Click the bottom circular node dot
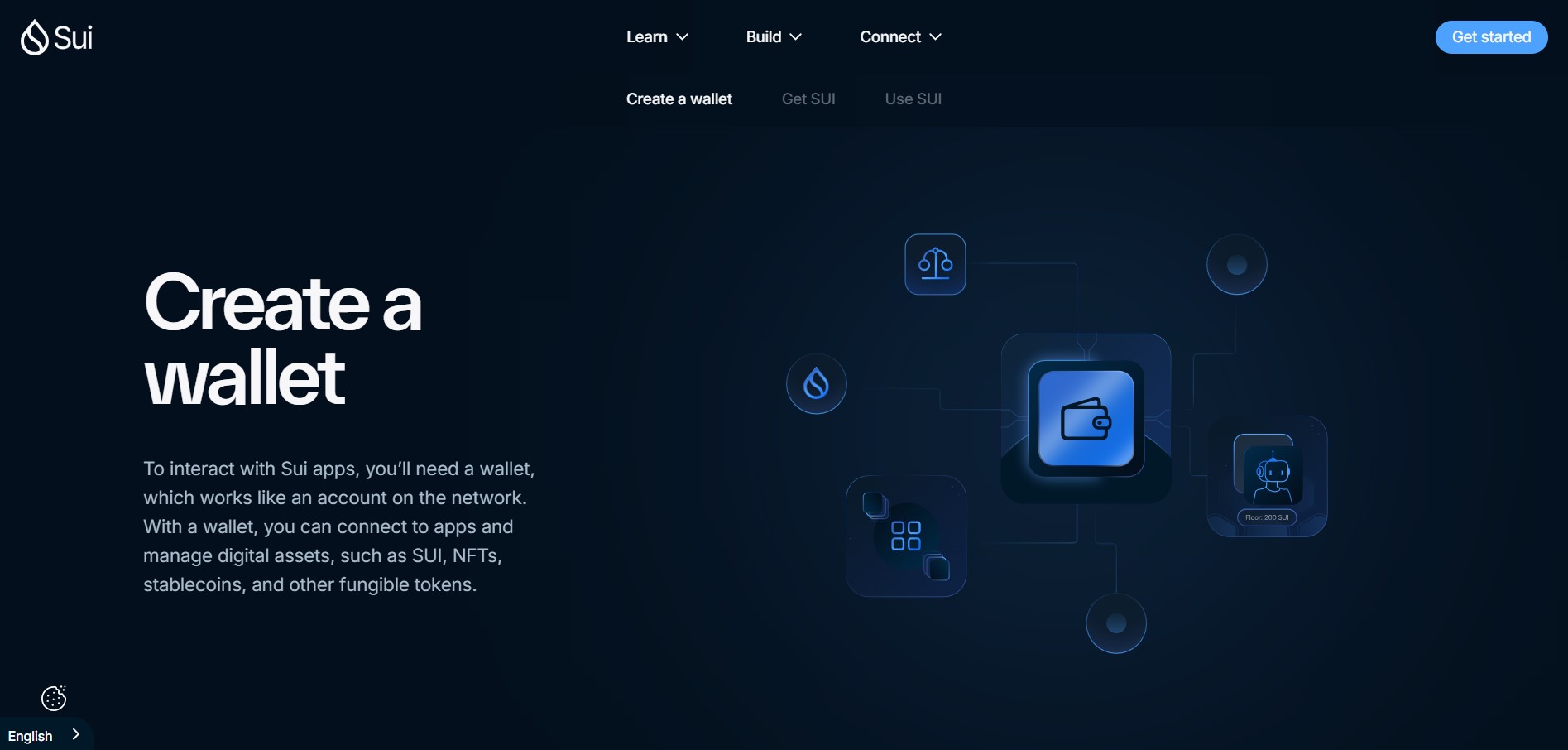The height and width of the screenshot is (750, 1568). (x=1115, y=623)
